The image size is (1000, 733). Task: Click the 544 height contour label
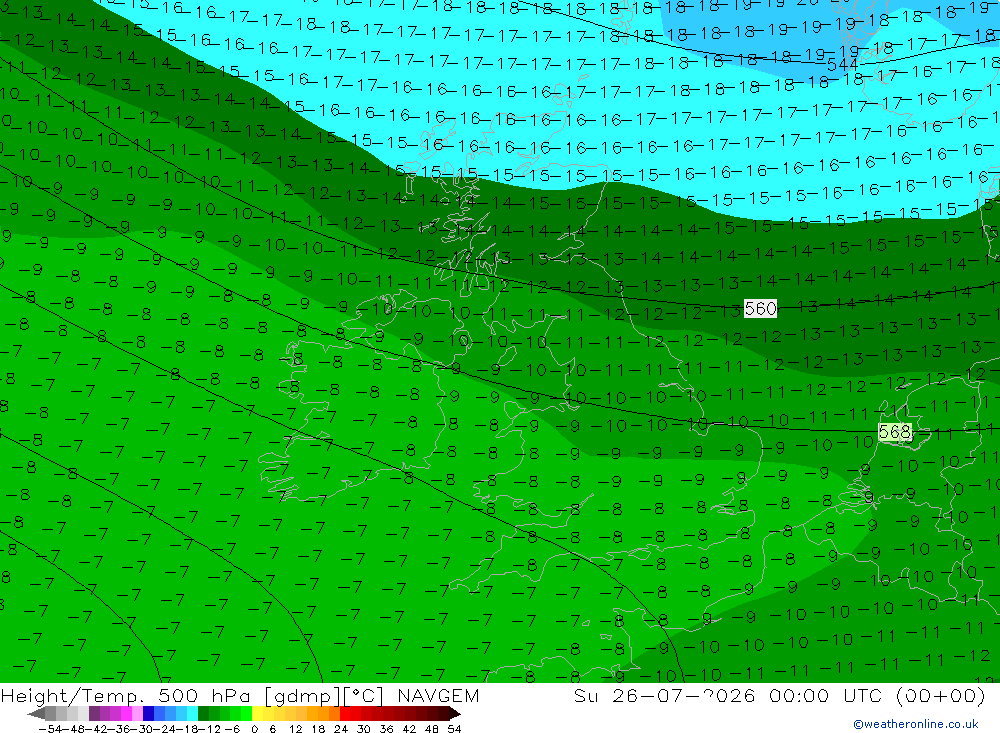(x=842, y=65)
